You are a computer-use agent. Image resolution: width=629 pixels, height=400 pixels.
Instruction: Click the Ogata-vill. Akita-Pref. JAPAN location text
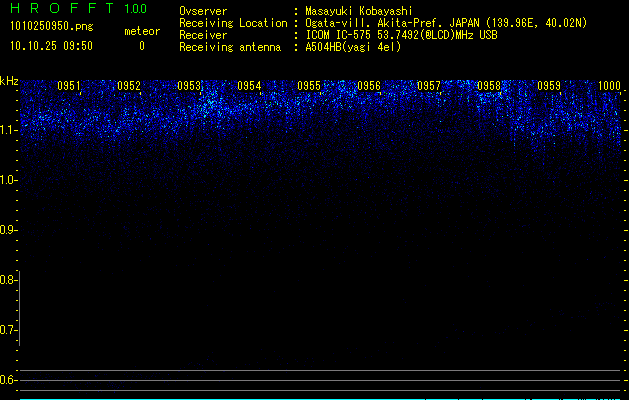446,23
